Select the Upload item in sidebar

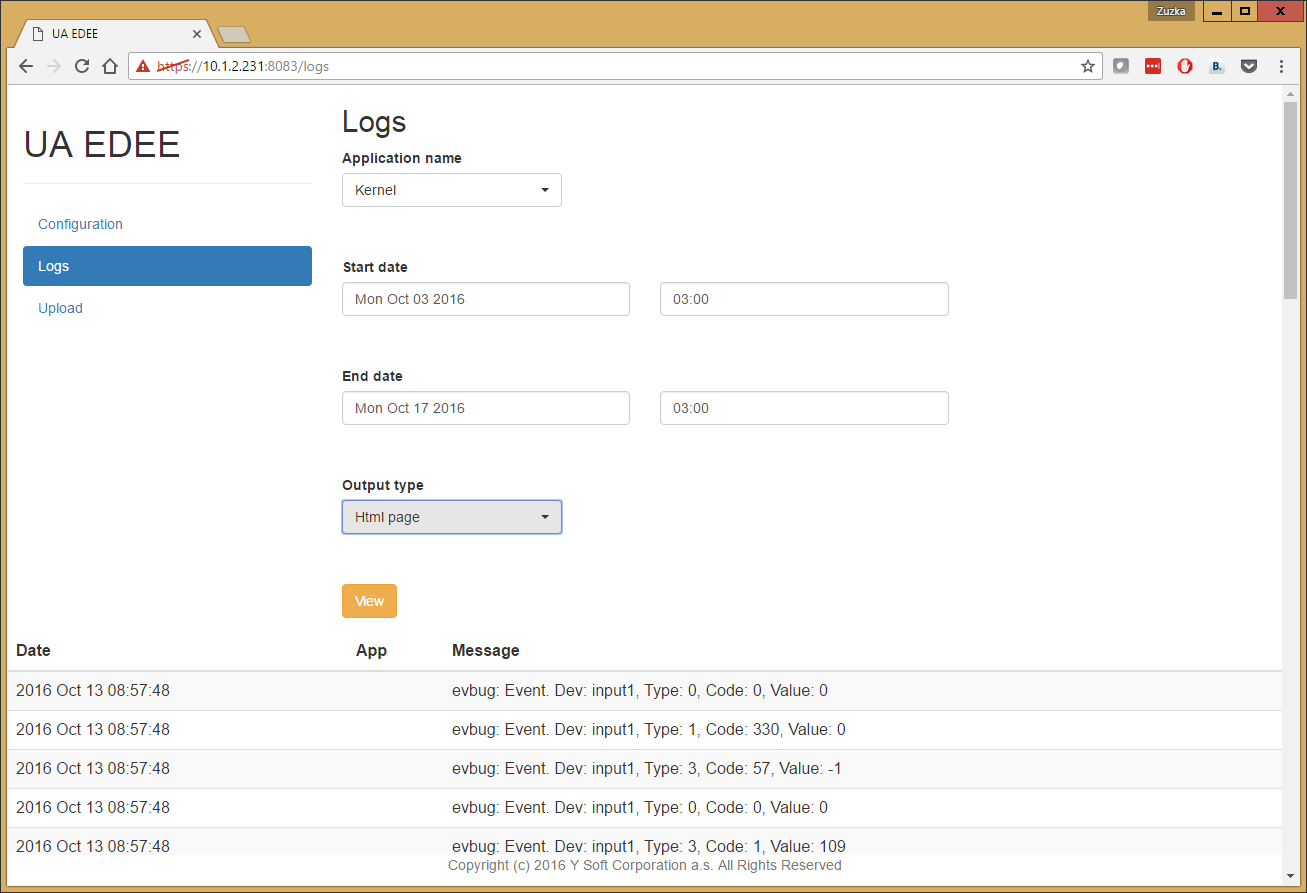60,308
